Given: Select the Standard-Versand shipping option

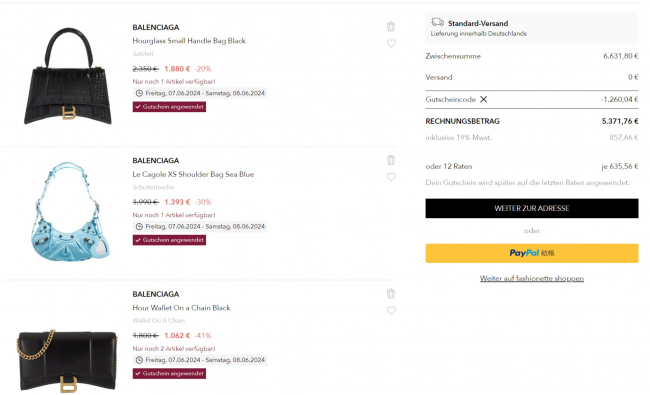Looking at the screenshot, I should (532, 28).
